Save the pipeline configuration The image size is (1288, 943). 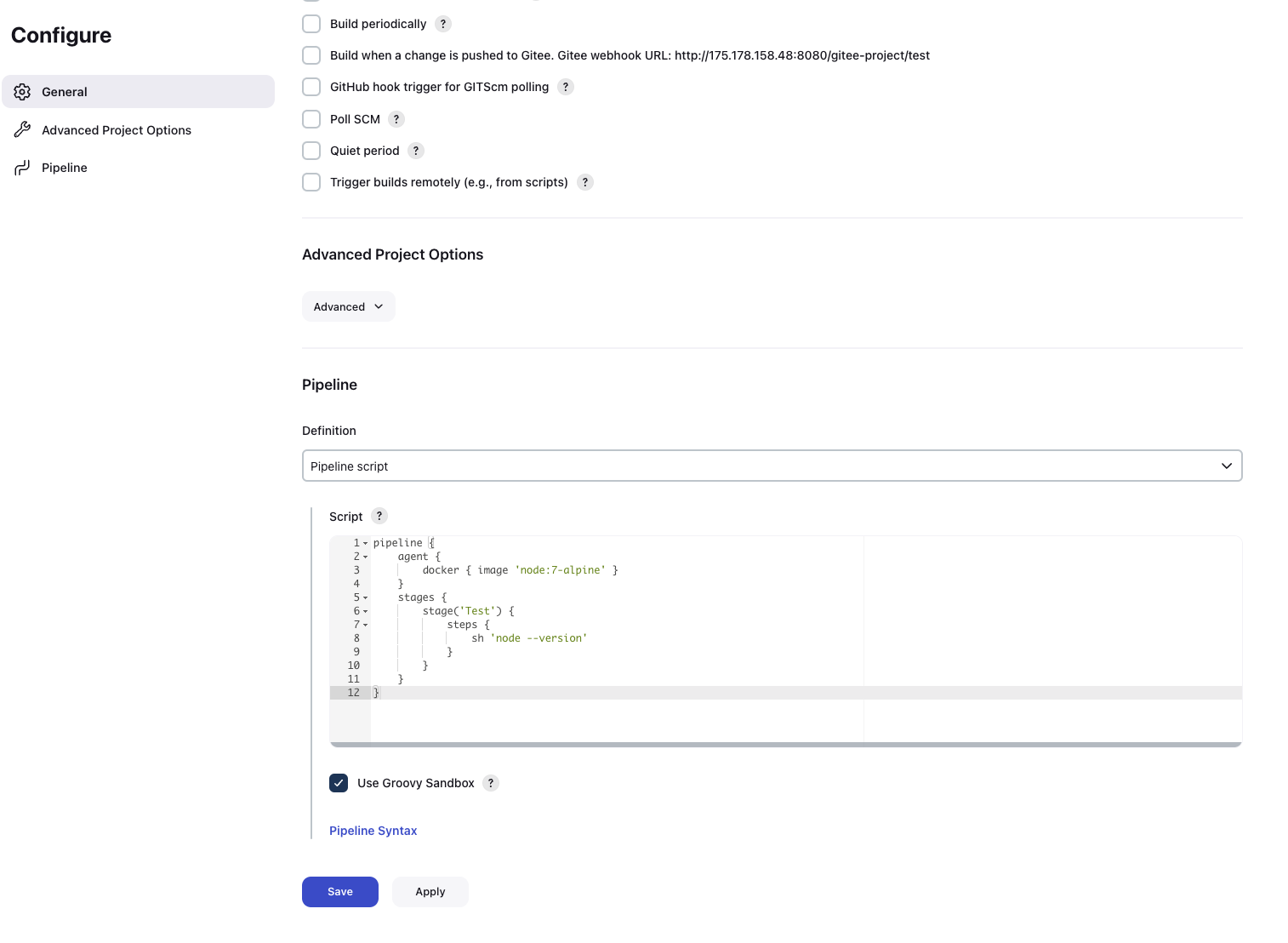tap(340, 892)
